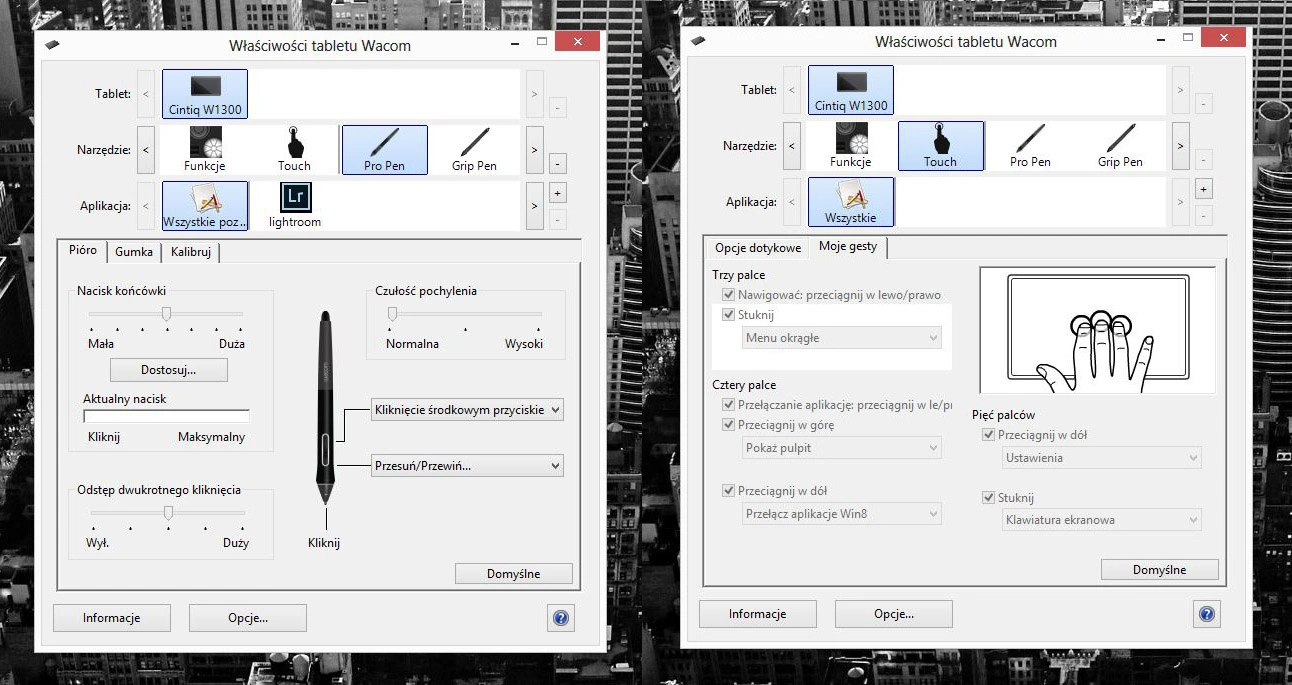Disable the Przeciągnij w górę checkbox
The height and width of the screenshot is (685, 1292).
[729, 424]
